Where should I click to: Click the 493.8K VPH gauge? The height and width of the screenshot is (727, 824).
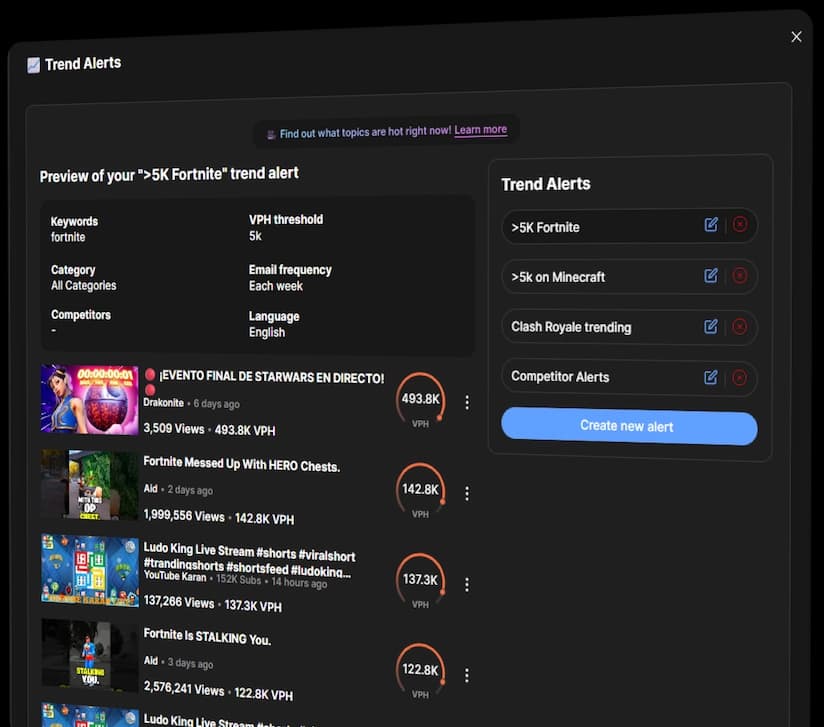(420, 399)
